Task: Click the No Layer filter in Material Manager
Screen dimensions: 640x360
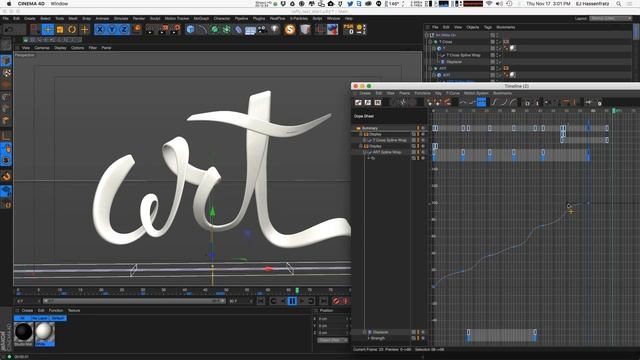Action: (40, 318)
